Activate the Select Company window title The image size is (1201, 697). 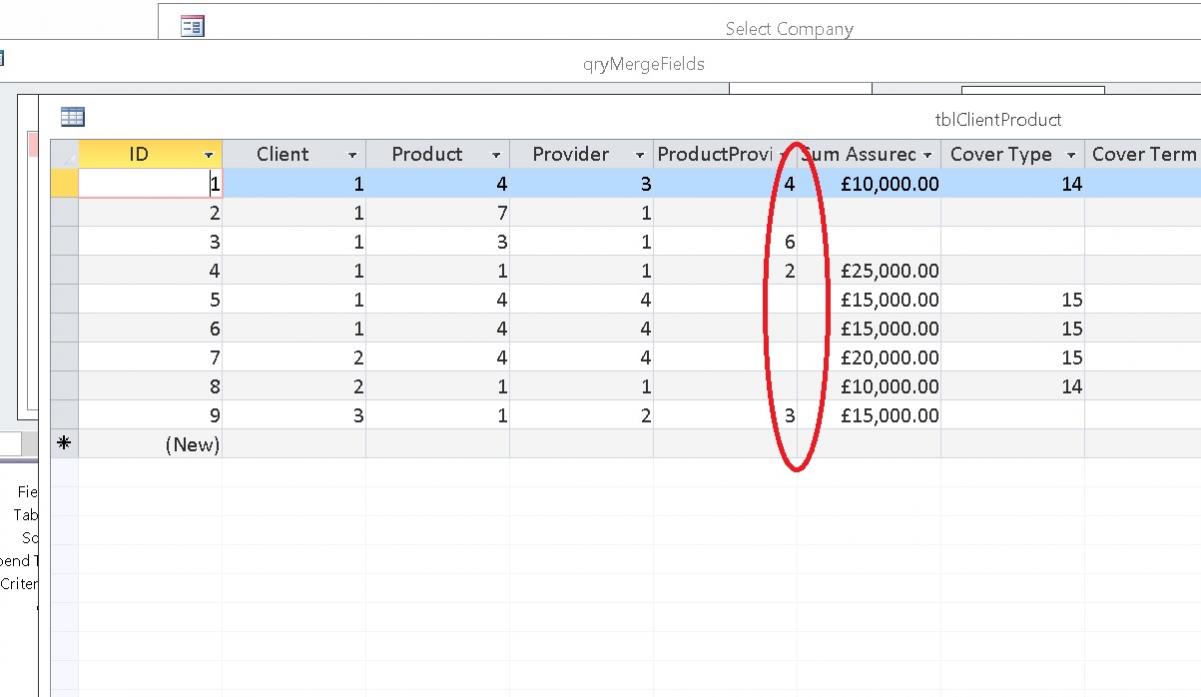[x=789, y=29]
